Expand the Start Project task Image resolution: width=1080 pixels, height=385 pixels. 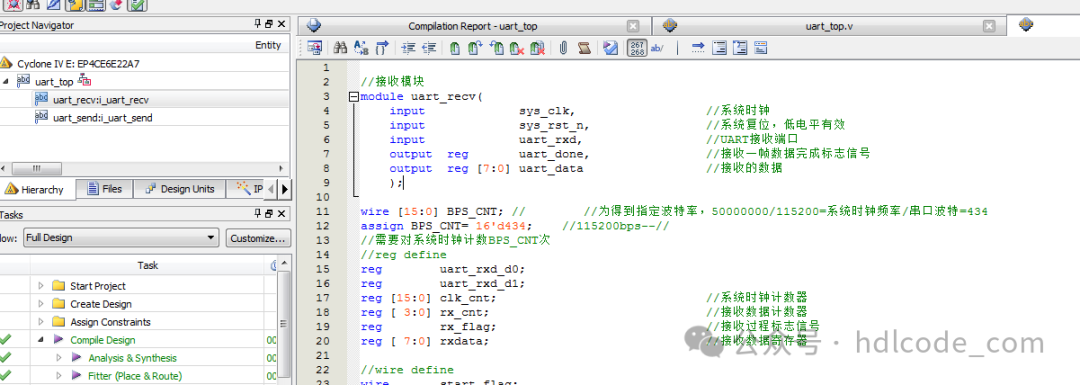pos(41,286)
